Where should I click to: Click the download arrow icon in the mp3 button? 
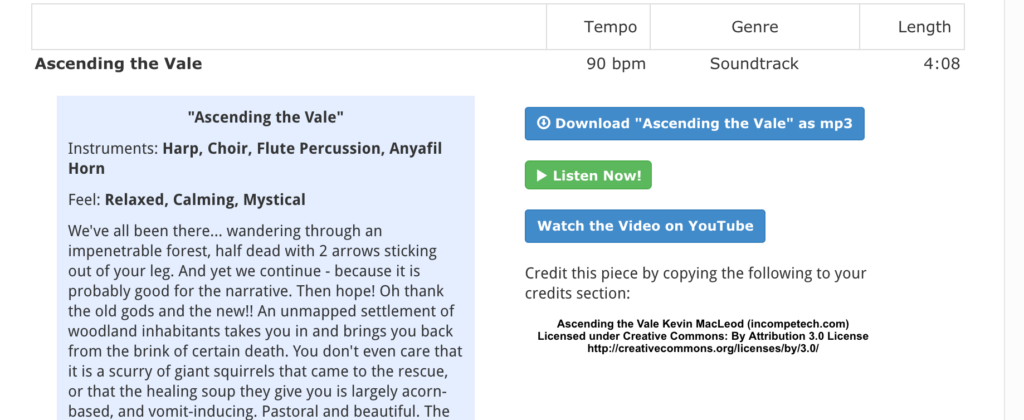coord(543,123)
